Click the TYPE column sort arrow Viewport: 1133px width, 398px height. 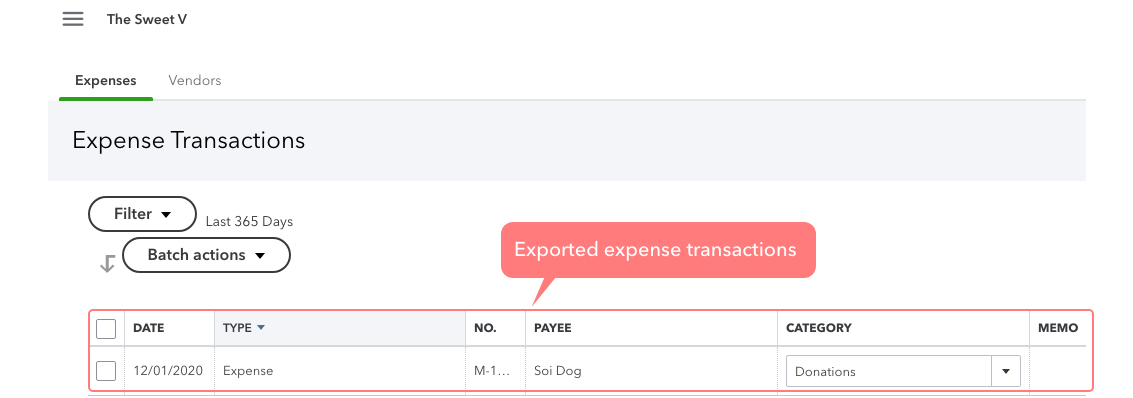pyautogui.click(x=261, y=328)
